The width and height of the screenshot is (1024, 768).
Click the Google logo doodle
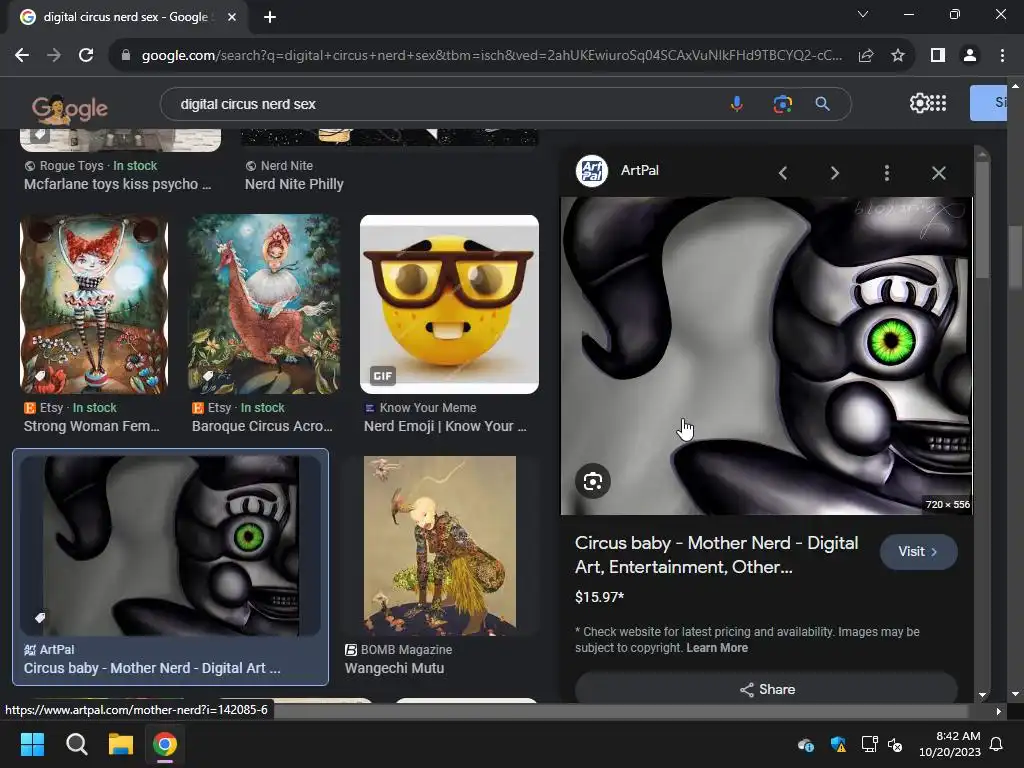(70, 108)
